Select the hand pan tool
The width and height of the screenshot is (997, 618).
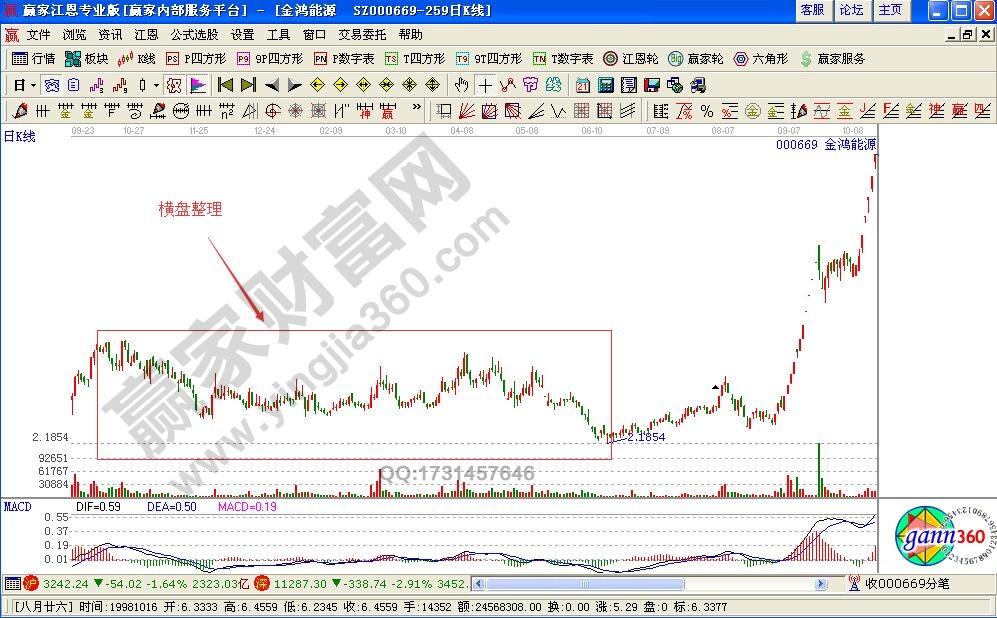point(462,85)
